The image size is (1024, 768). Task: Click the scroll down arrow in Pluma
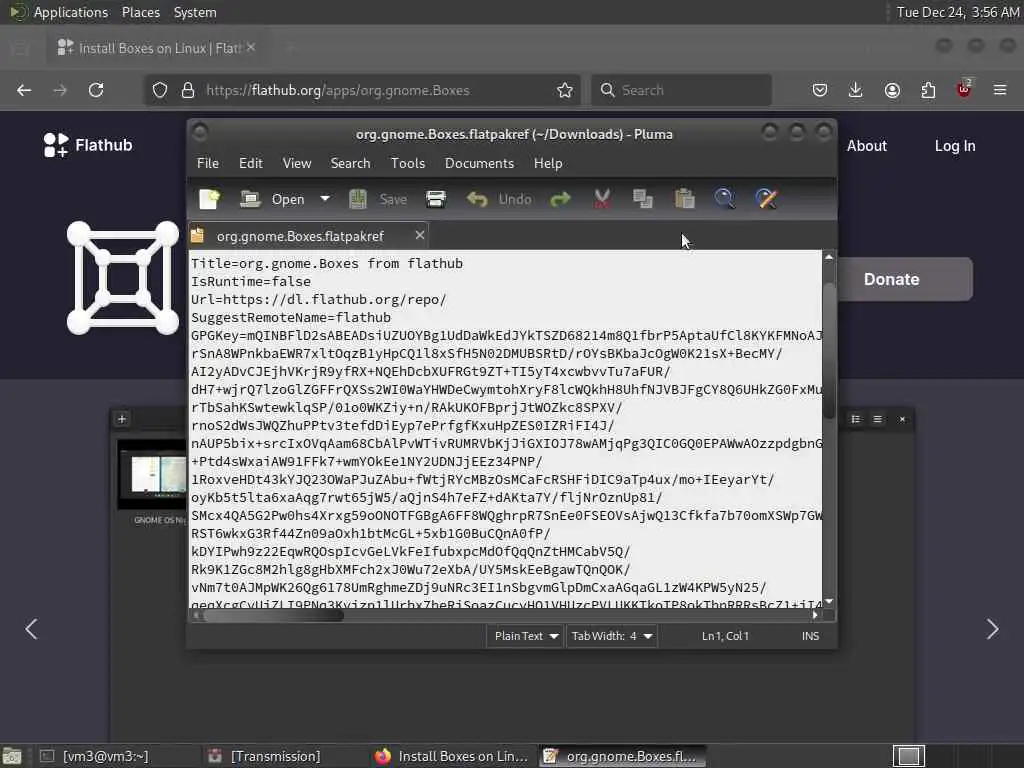829,601
